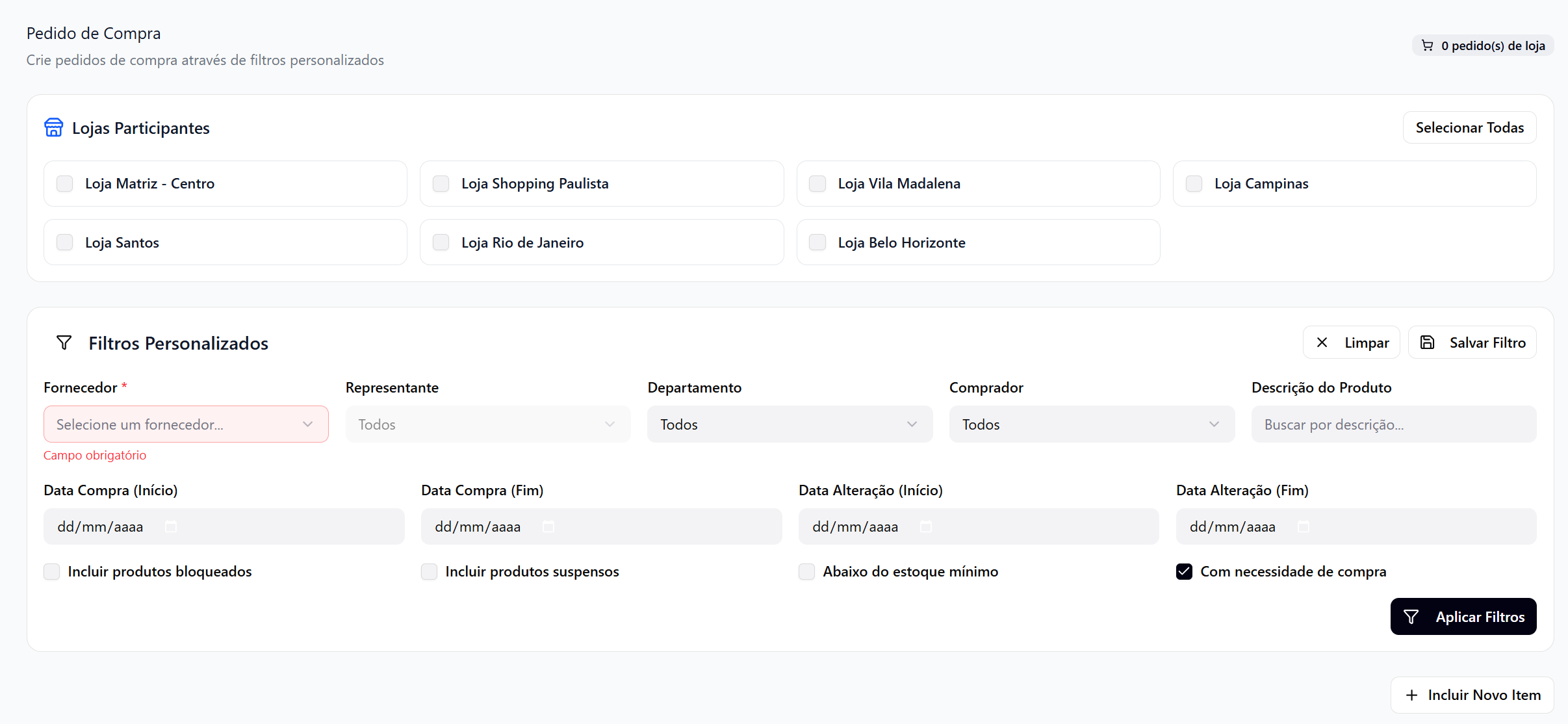Image resolution: width=1568 pixels, height=724 pixels.
Task: Expand the Departamento dropdown
Action: click(790, 424)
